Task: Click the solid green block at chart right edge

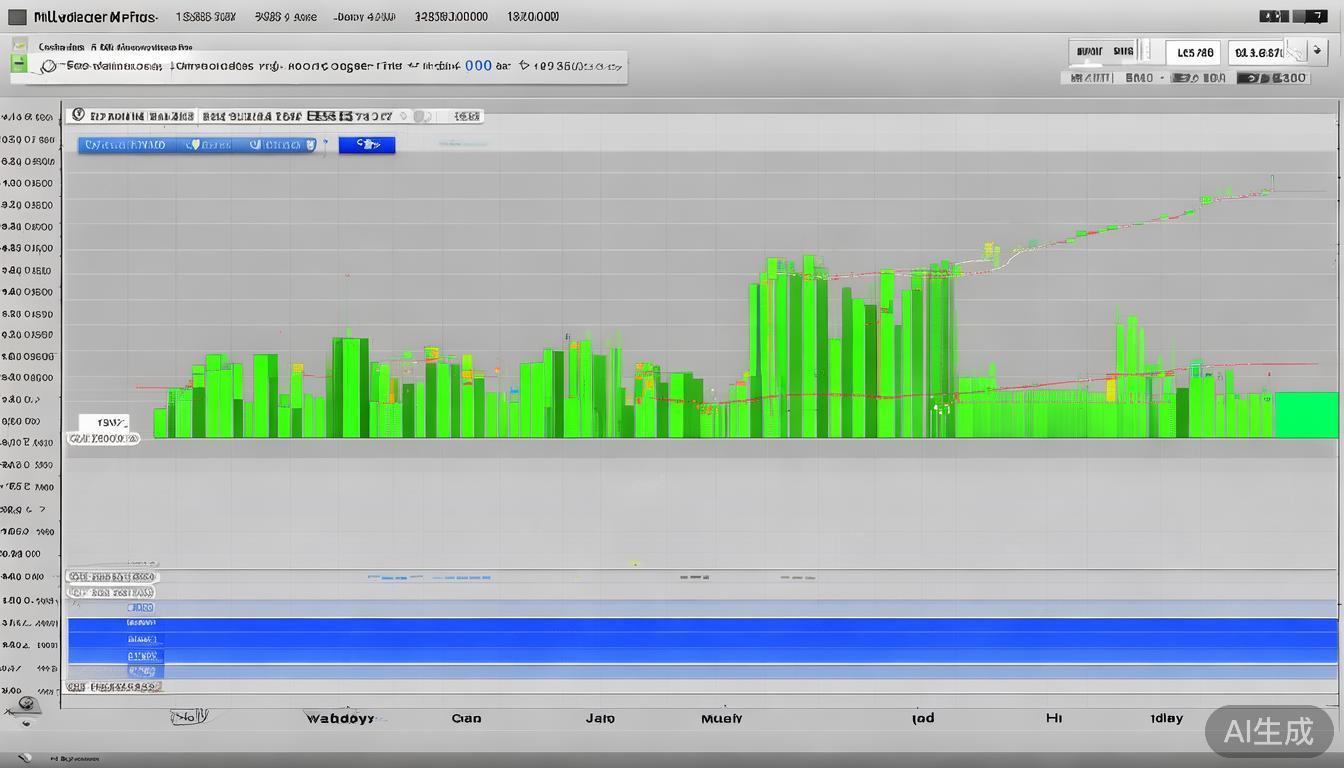Action: [x=1306, y=415]
